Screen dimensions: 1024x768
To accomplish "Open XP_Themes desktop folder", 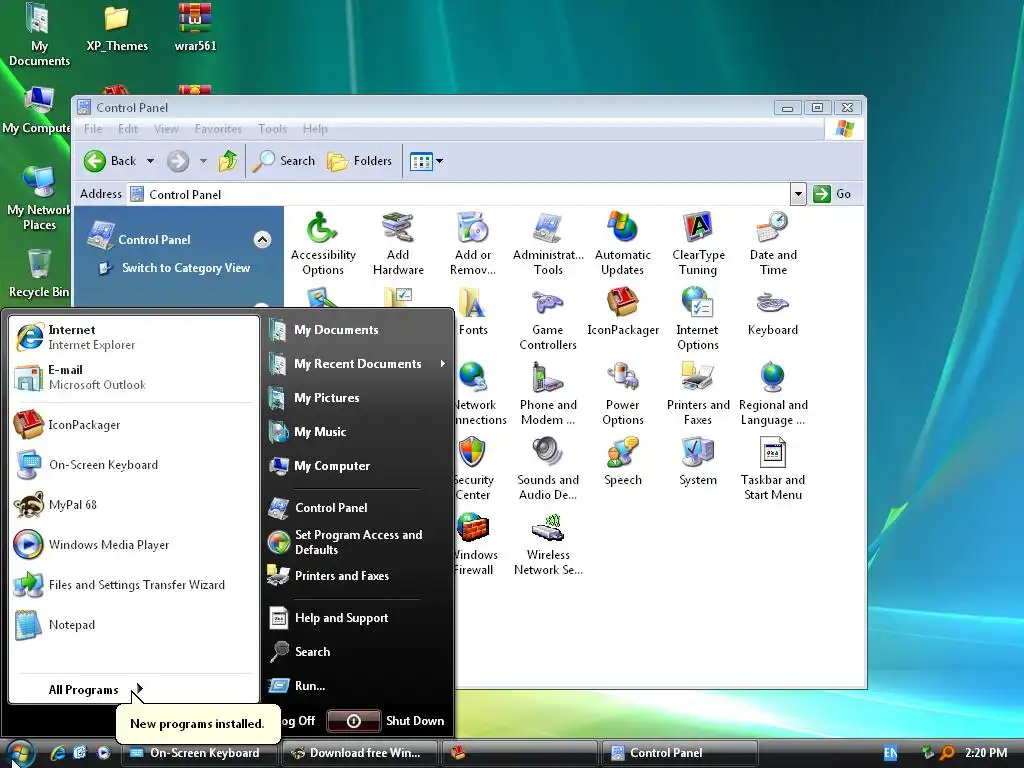I will click(117, 29).
